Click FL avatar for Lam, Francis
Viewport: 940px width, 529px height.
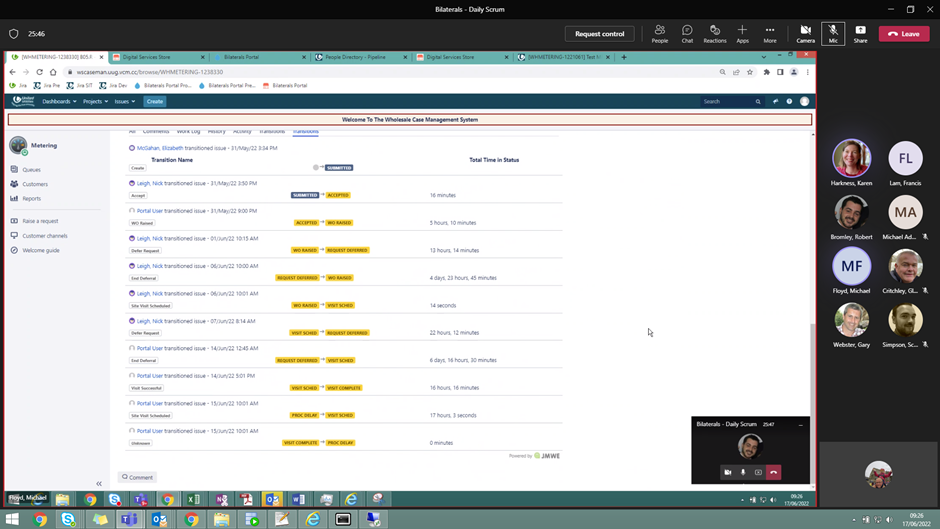[x=905, y=158]
